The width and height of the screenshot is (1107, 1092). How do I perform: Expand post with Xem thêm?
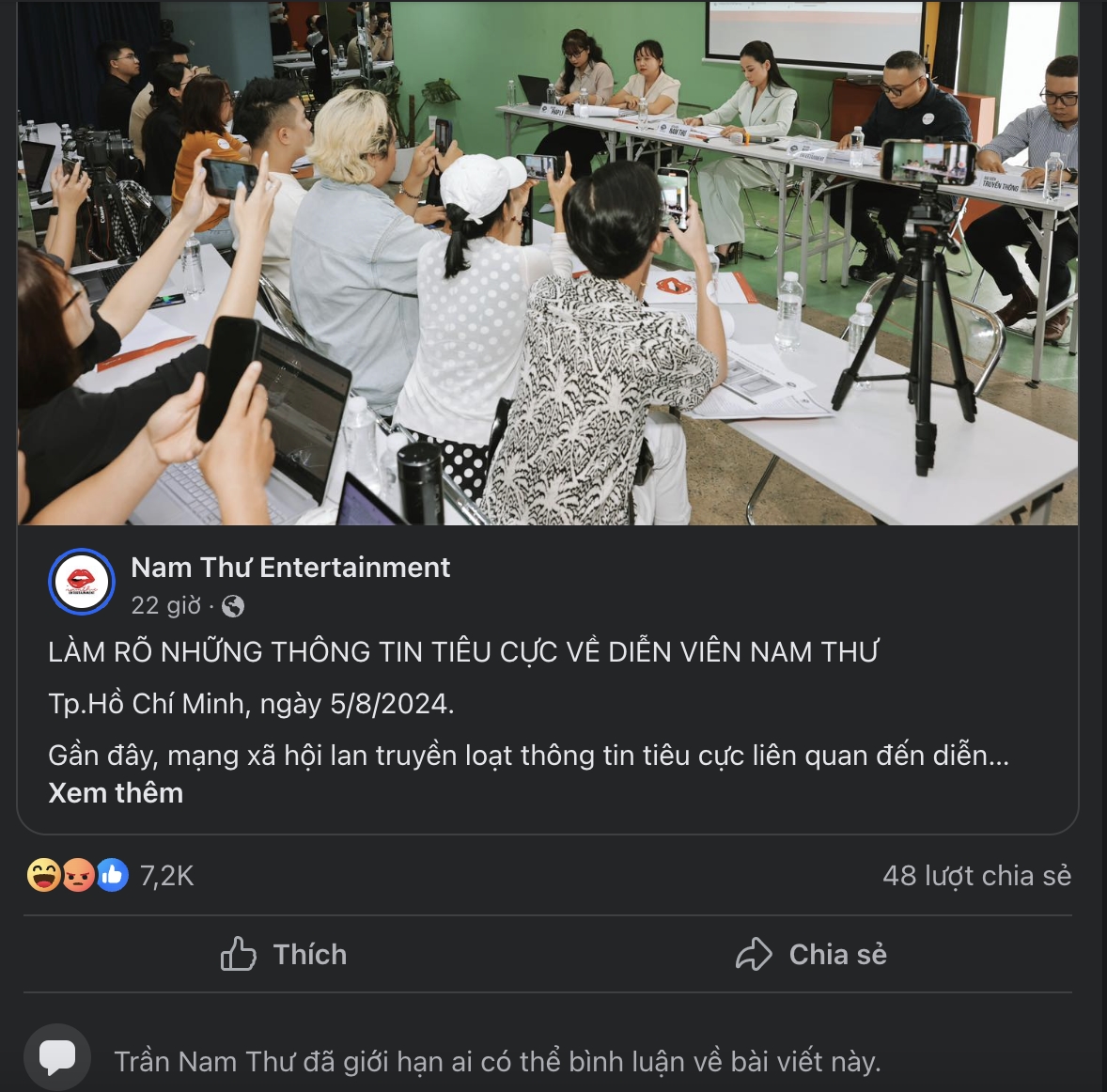point(116,793)
